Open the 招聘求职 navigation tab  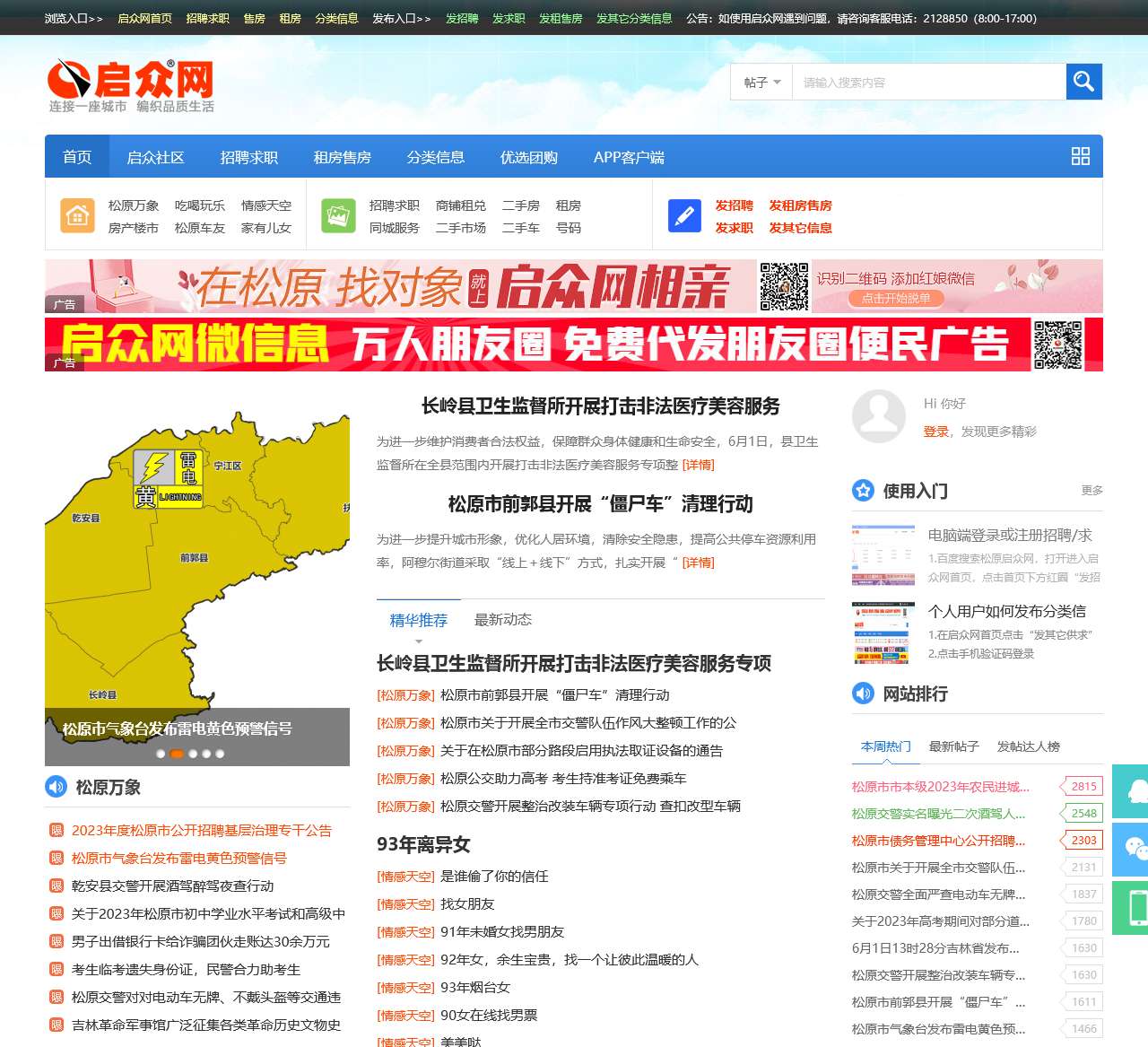pyautogui.click(x=249, y=156)
